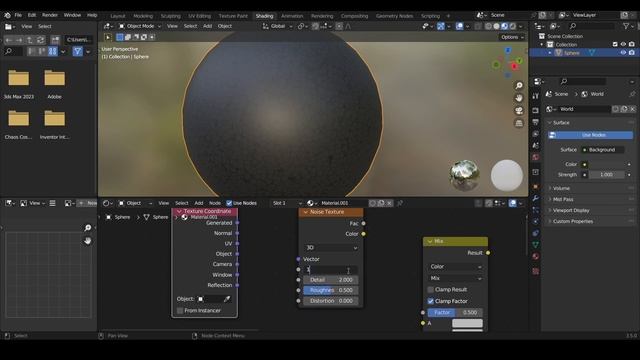Viewport: 640px width, 360px height.
Task: Collapse the Collection tree row
Action: (x=542, y=44)
